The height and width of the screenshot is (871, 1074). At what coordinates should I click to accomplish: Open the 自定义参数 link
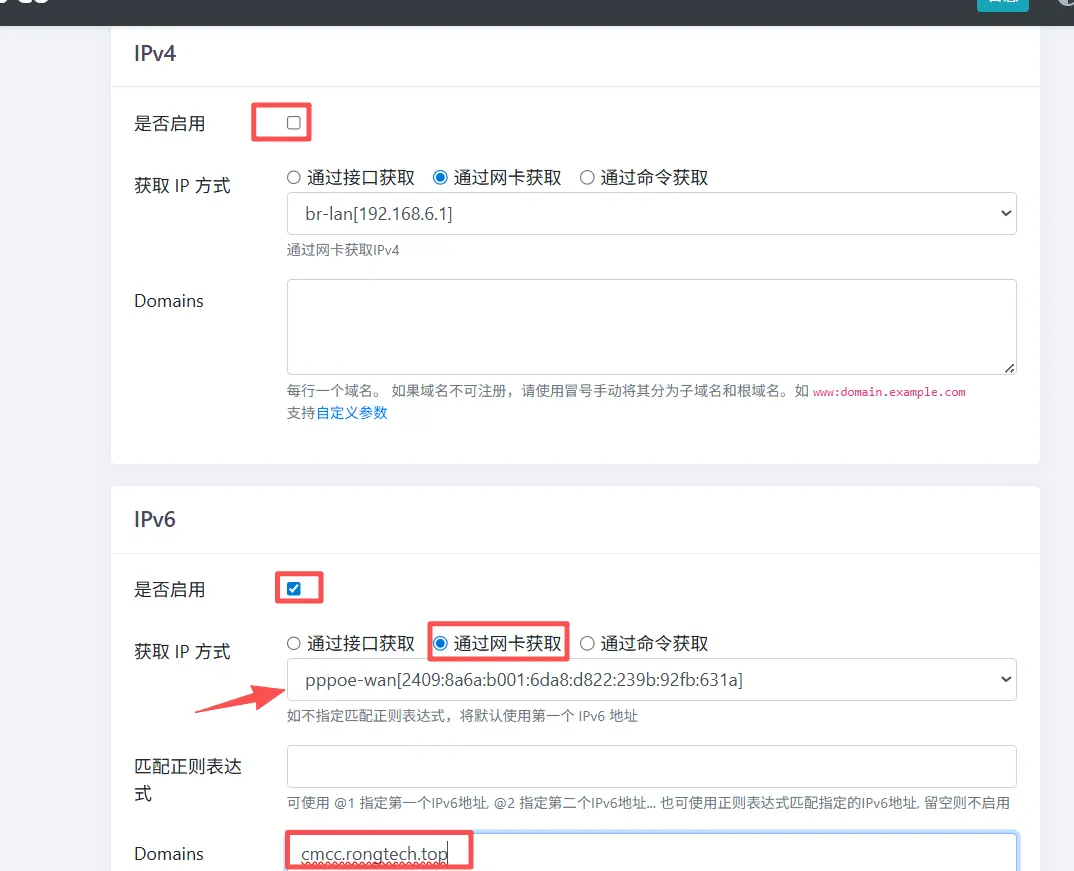[x=352, y=413]
